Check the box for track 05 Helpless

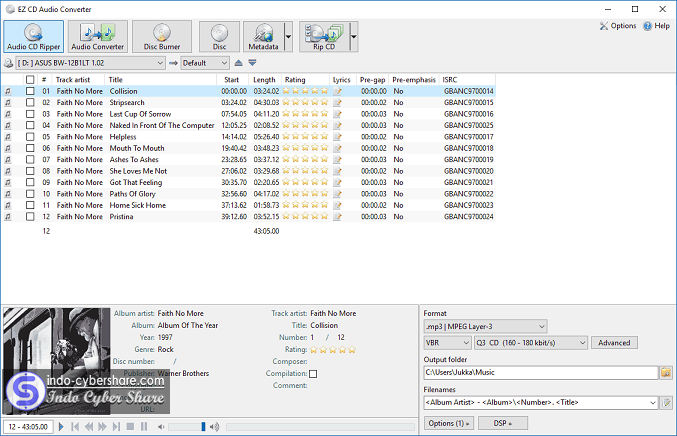30,137
